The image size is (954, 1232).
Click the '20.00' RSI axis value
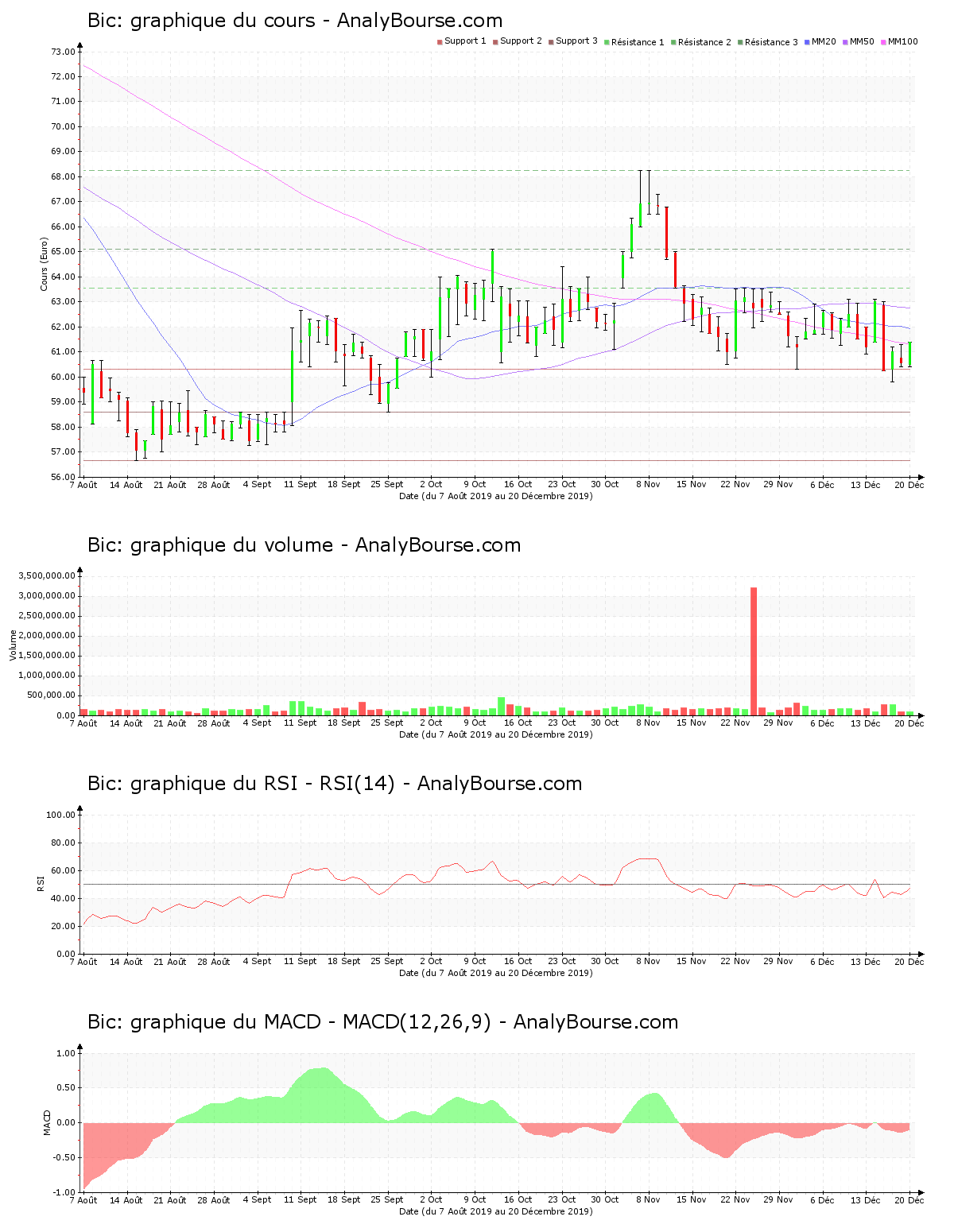63,926
